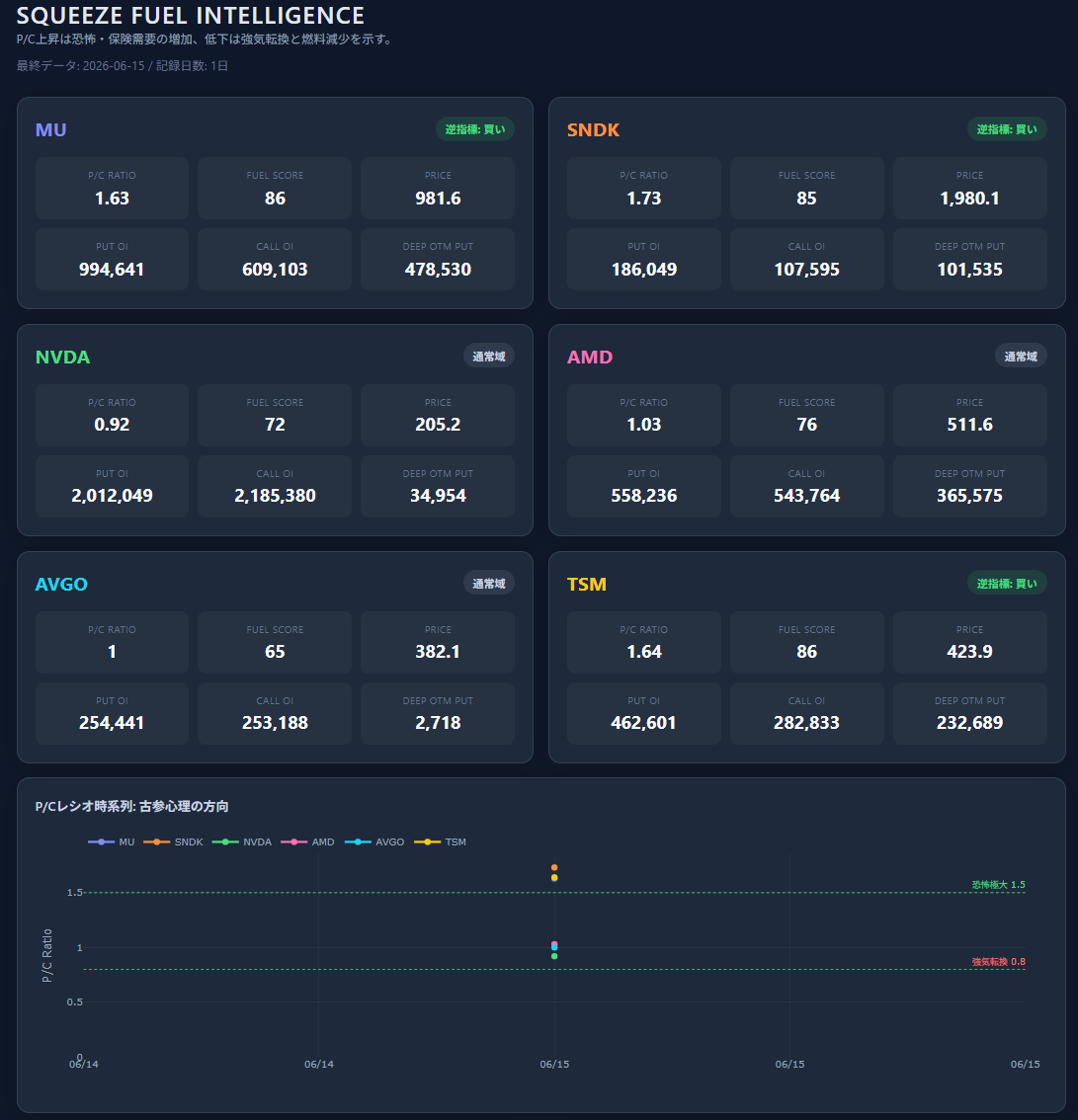Click AMD price value 511.6

969,425
